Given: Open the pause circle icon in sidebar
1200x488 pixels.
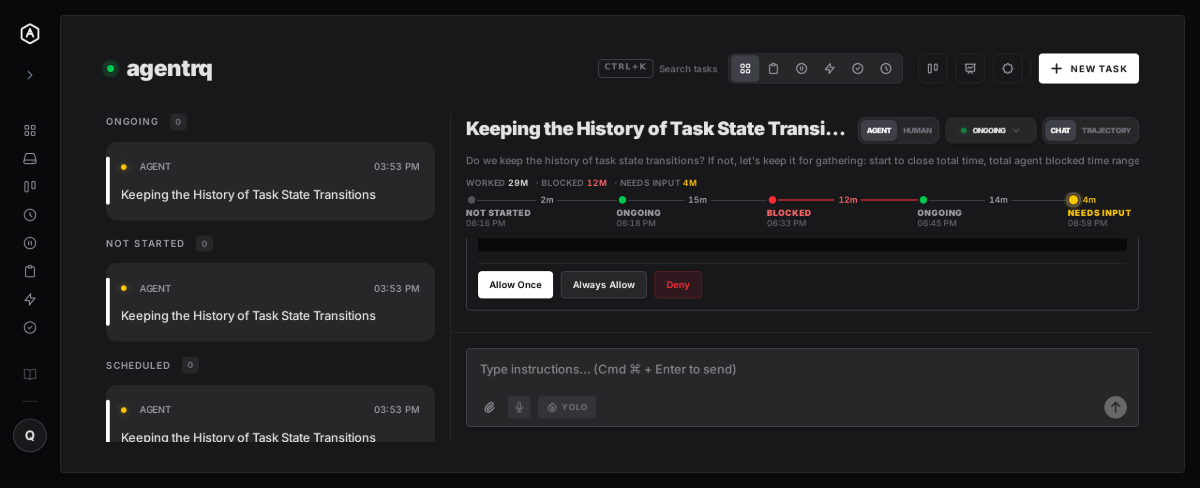Looking at the screenshot, I should point(30,242).
